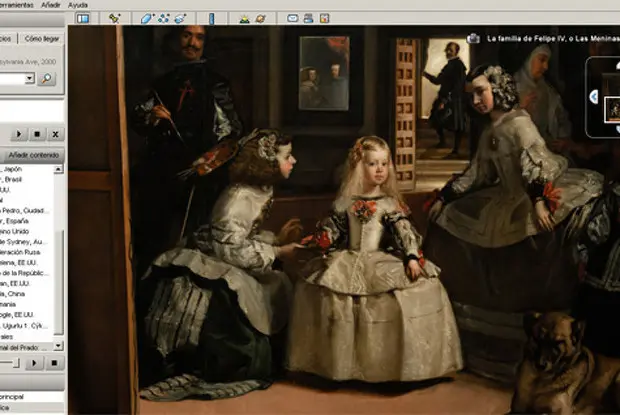Click the view in Google Maps icon
Screen dimensions: 620x415
pos(325,19)
